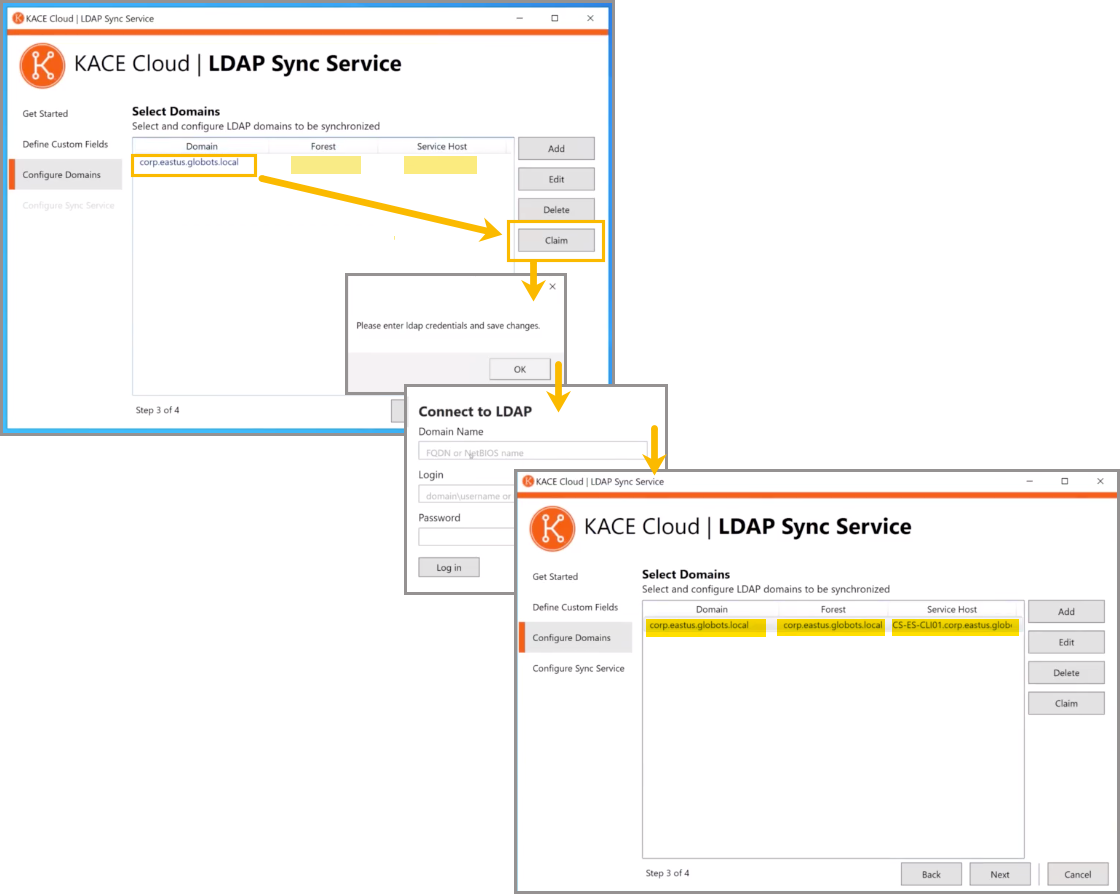Click the small KACE title bar icon in the front window
Screen dimensions: 1120x894
pyautogui.click(x=526, y=481)
